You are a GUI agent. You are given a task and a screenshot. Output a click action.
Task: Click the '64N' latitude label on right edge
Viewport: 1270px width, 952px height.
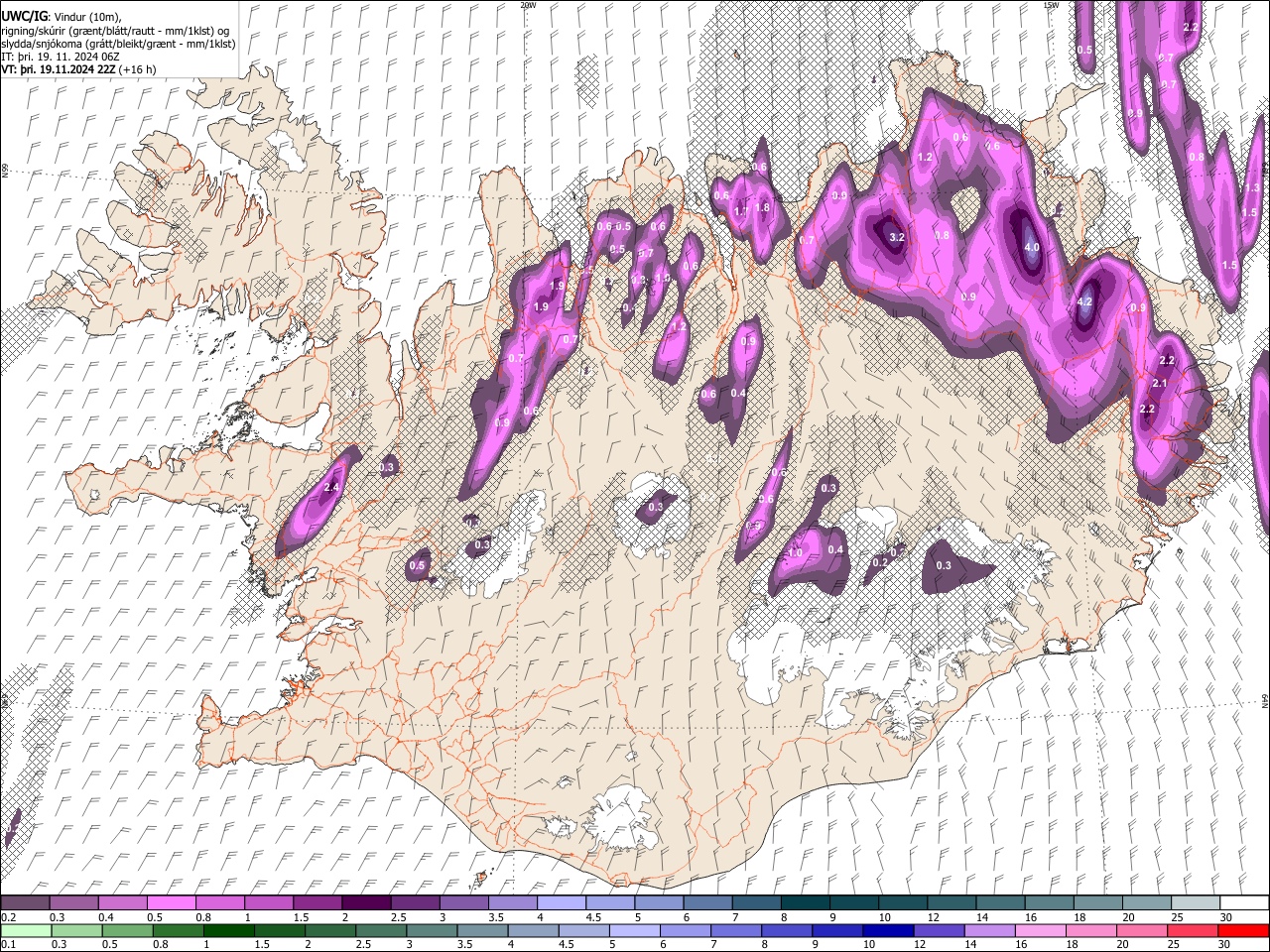coord(1265,700)
